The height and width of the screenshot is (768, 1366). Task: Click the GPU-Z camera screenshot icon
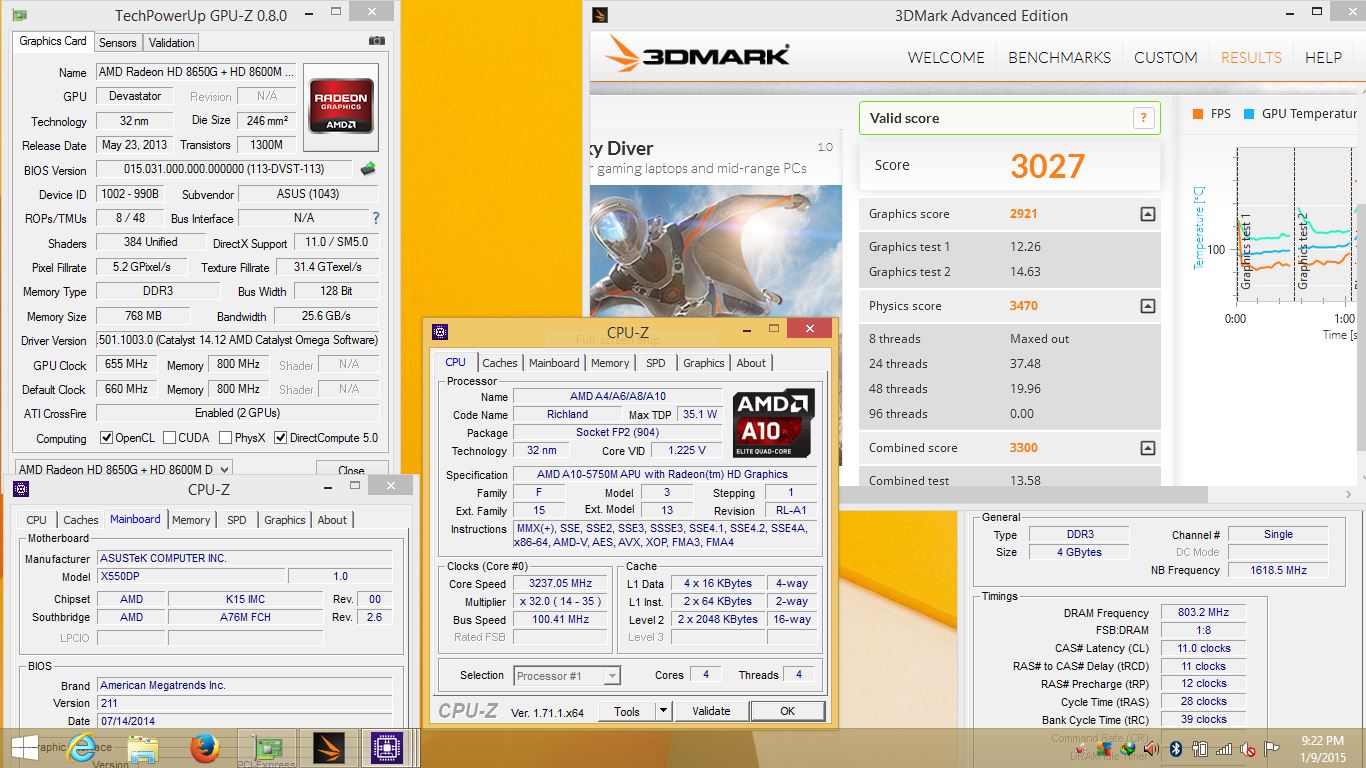point(377,41)
